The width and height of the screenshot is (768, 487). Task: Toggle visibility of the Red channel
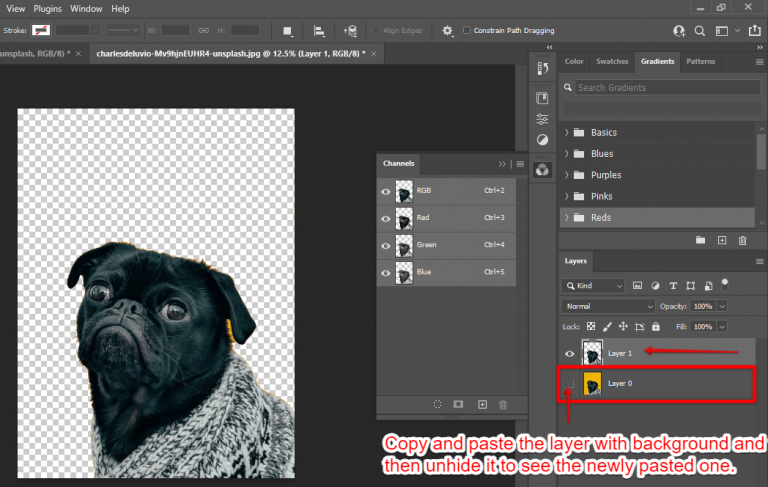point(385,218)
